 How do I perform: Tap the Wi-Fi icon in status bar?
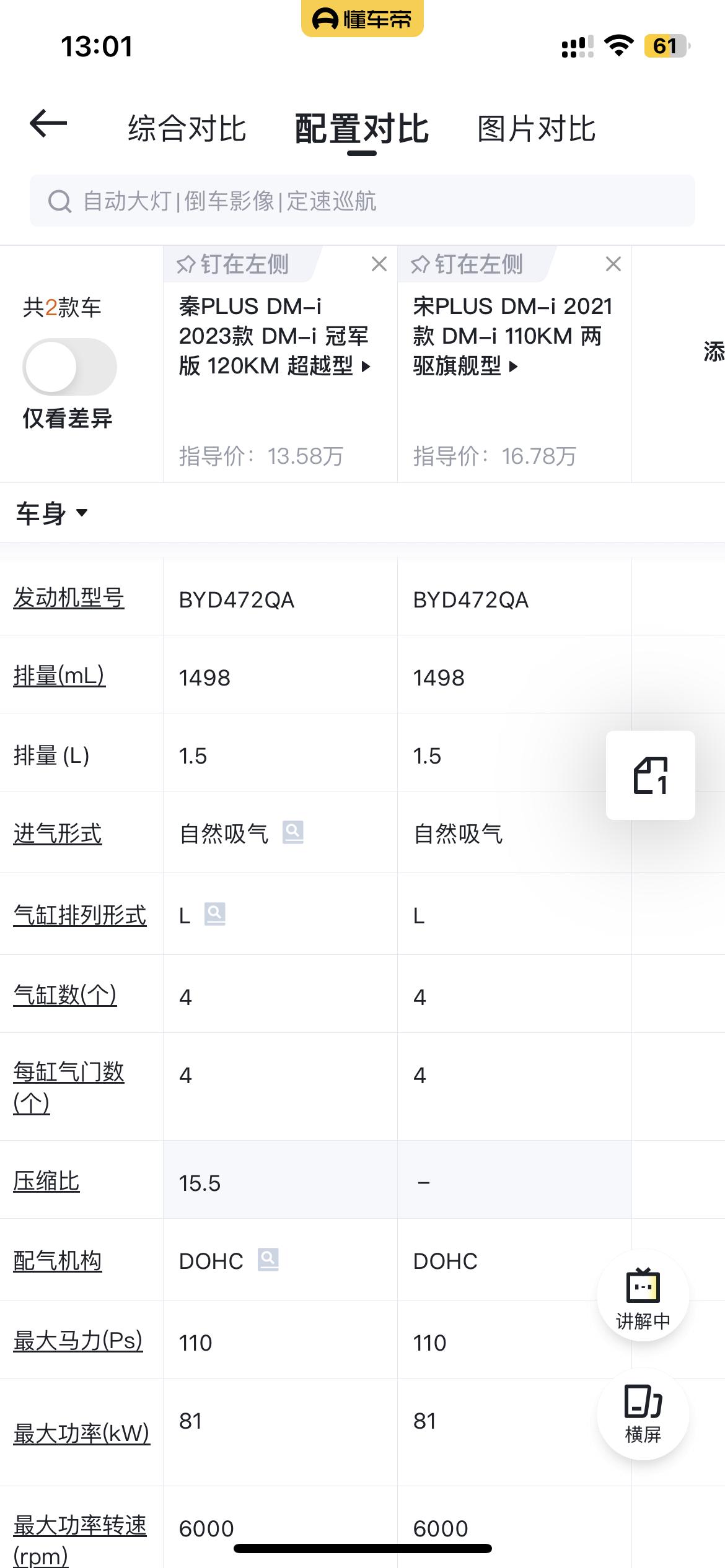(x=618, y=46)
